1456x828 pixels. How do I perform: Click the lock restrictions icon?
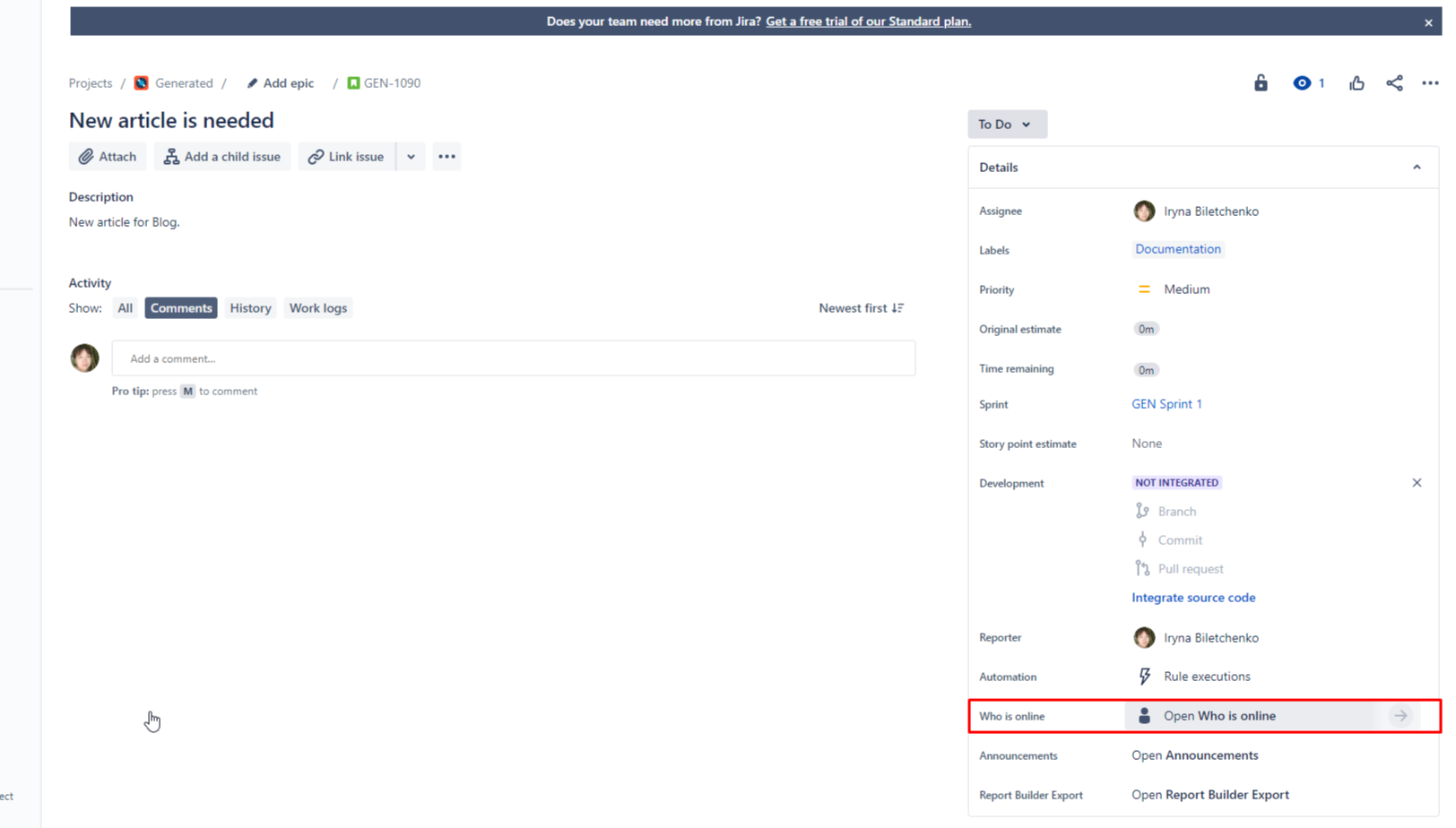click(1261, 83)
